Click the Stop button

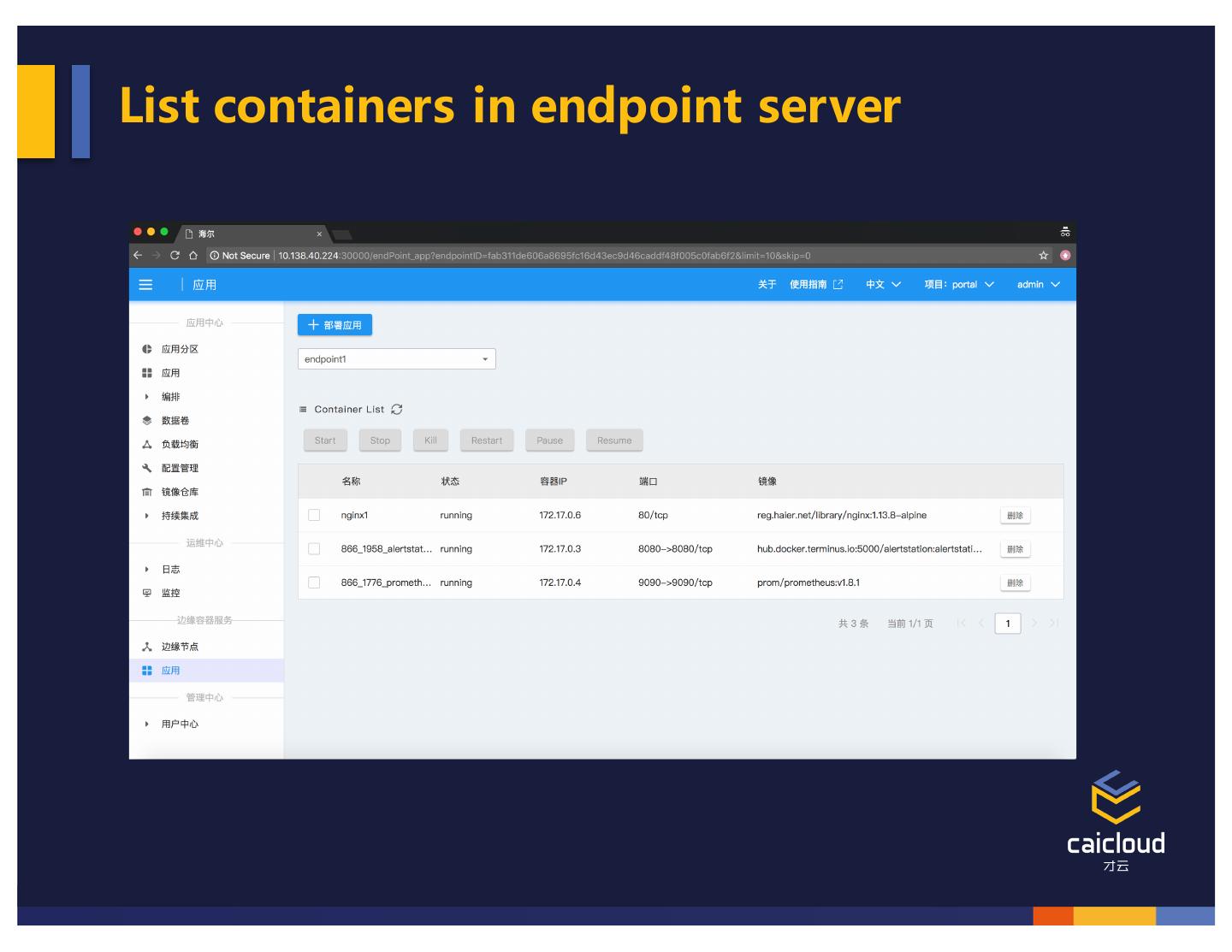(380, 441)
